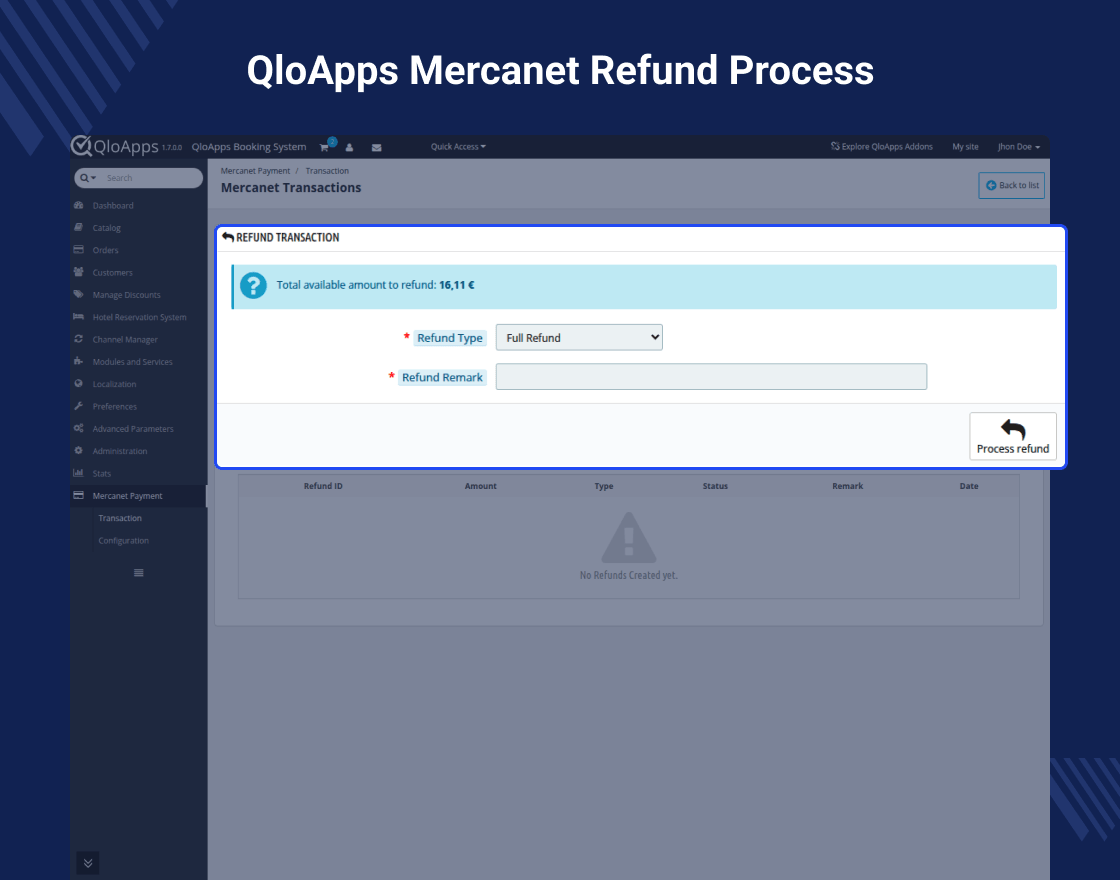Open the Refund Type dropdown
This screenshot has height=880, width=1120.
pyautogui.click(x=579, y=337)
